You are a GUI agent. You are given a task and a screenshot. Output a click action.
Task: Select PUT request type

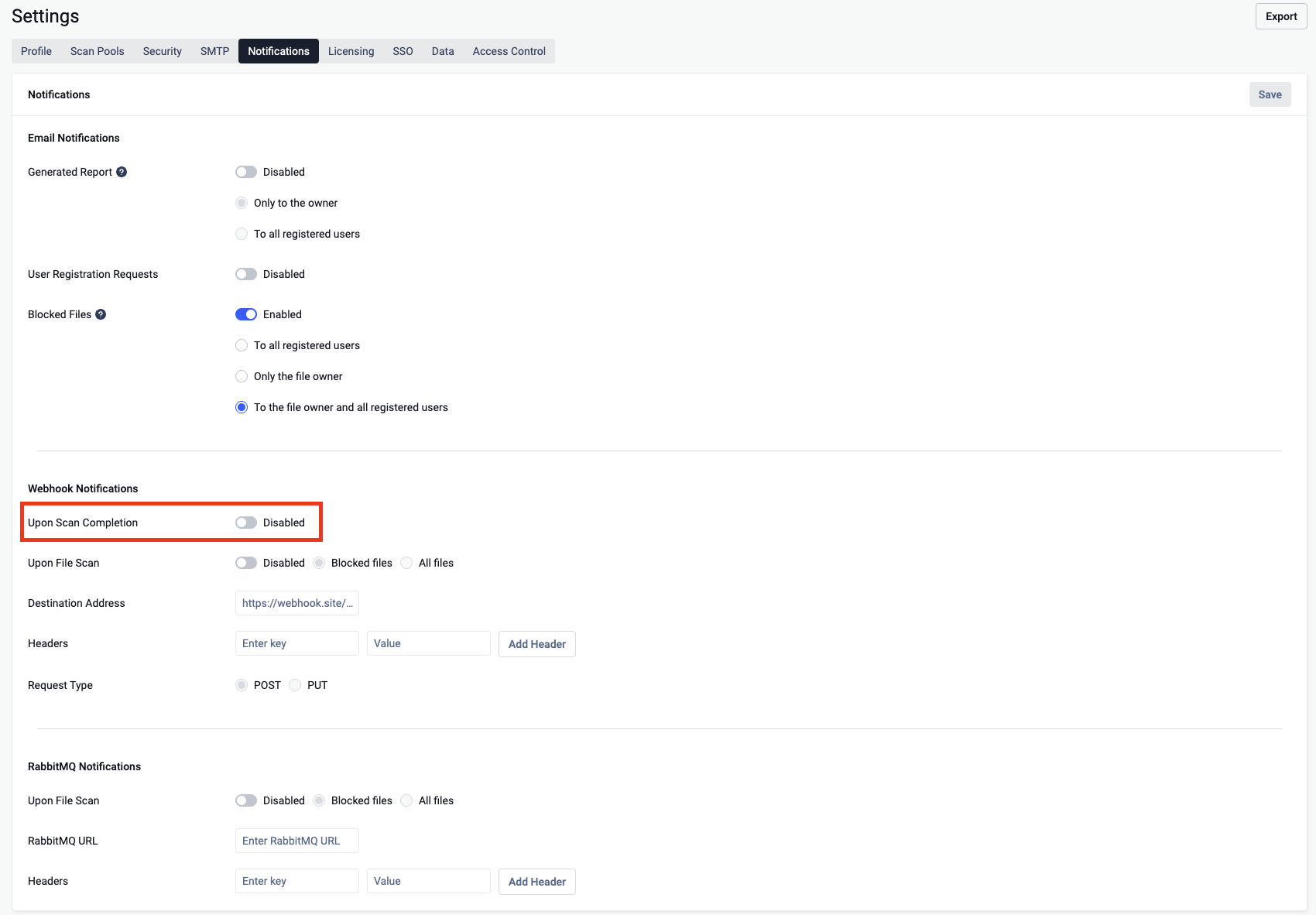295,685
